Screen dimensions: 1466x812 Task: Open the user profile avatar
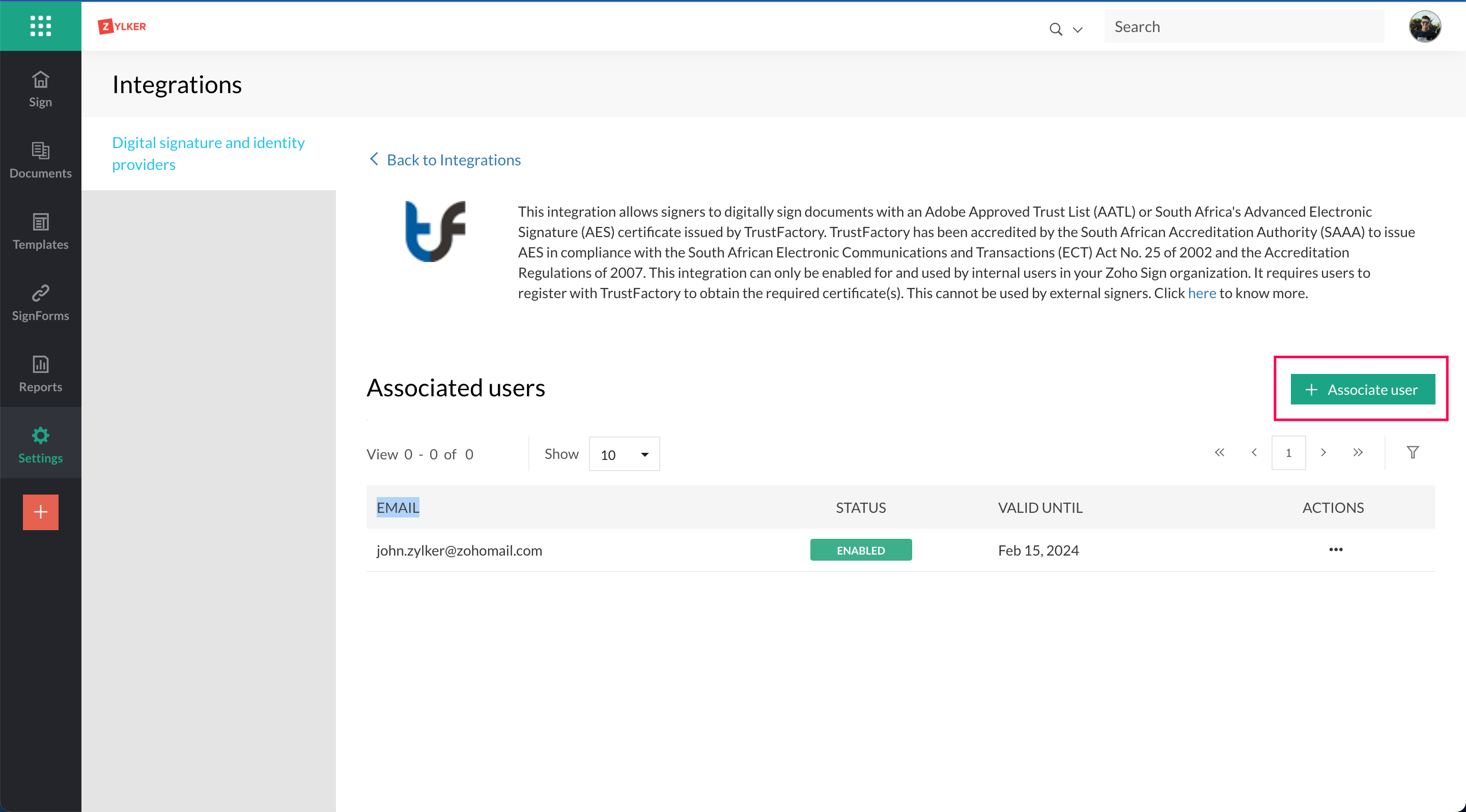(x=1424, y=27)
